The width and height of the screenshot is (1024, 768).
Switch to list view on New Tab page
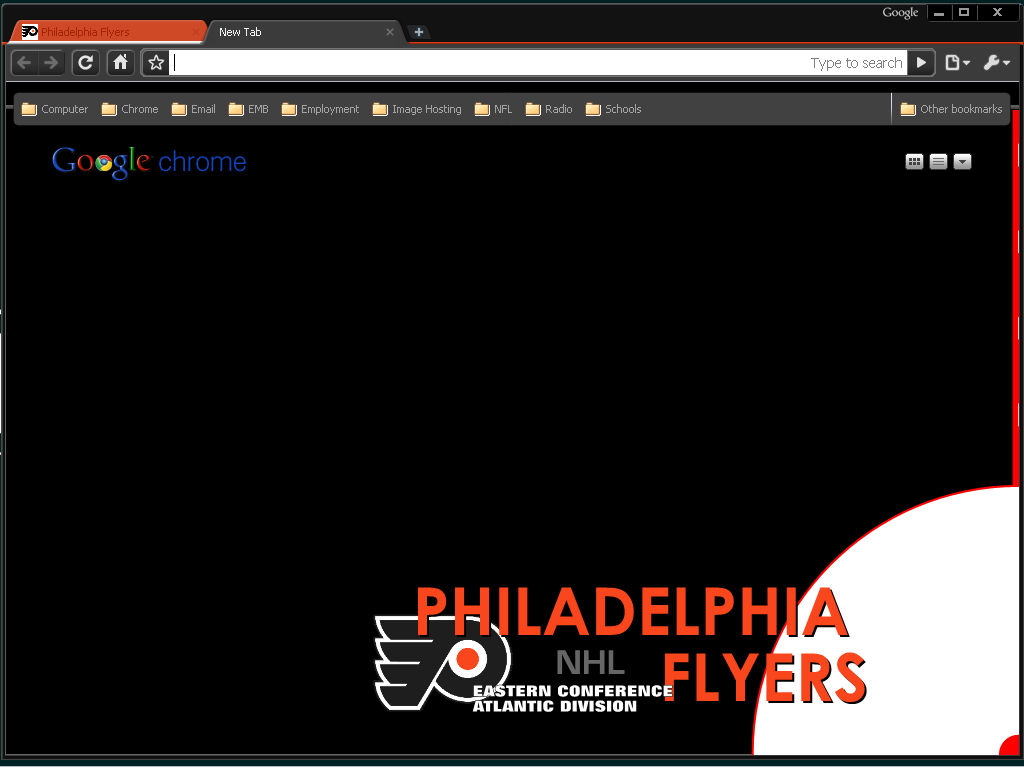point(938,161)
